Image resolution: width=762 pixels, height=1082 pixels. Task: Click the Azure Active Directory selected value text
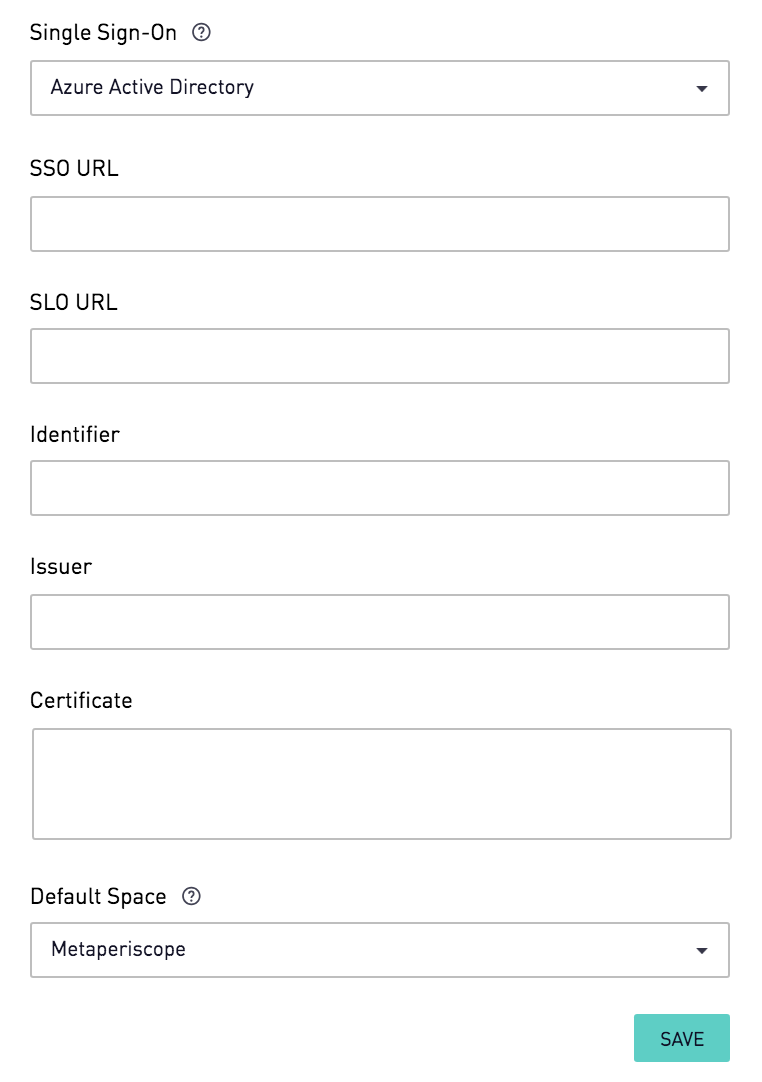tap(152, 87)
